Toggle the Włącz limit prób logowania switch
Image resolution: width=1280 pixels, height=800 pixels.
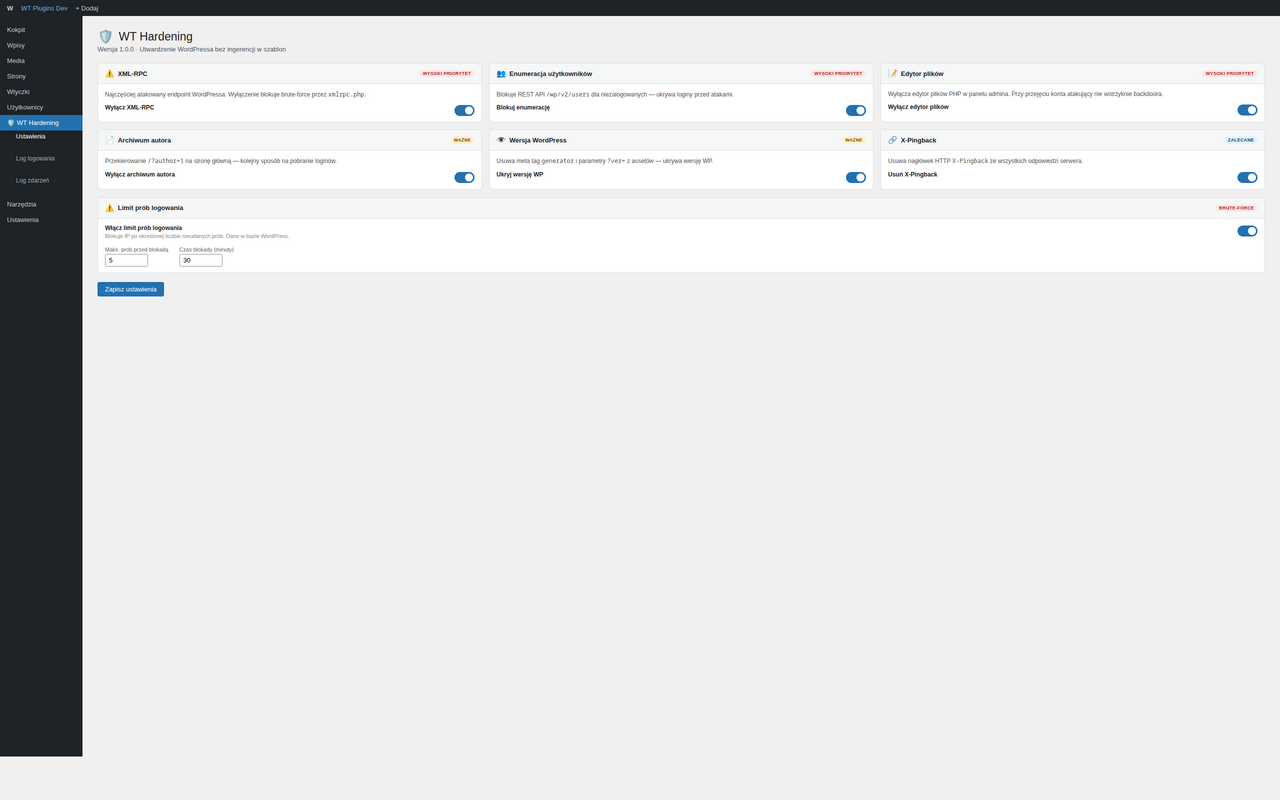tap(1247, 231)
